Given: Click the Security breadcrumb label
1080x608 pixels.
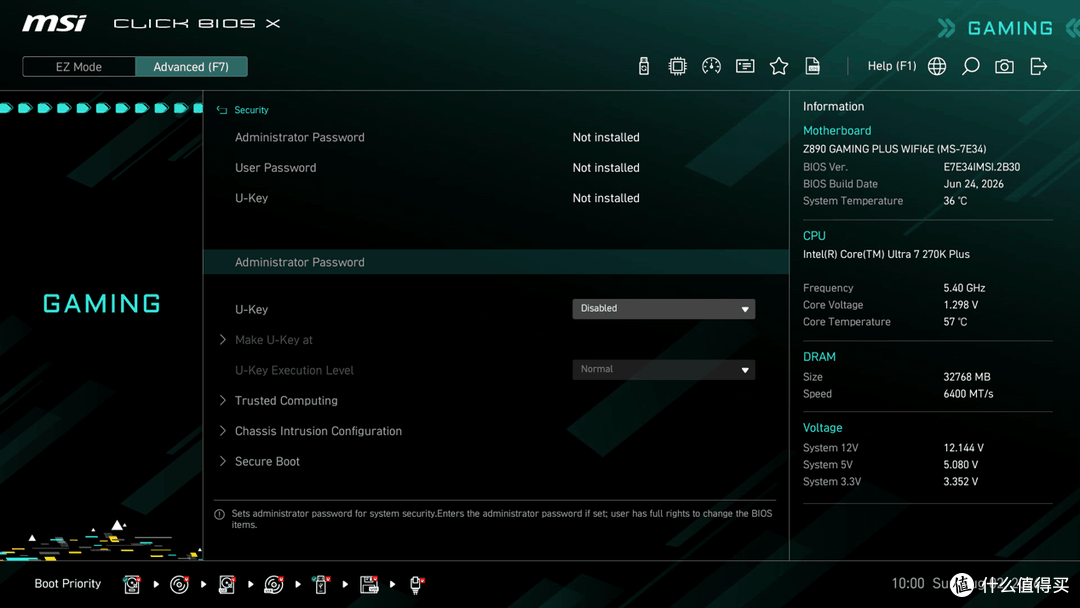Looking at the screenshot, I should 251,110.
